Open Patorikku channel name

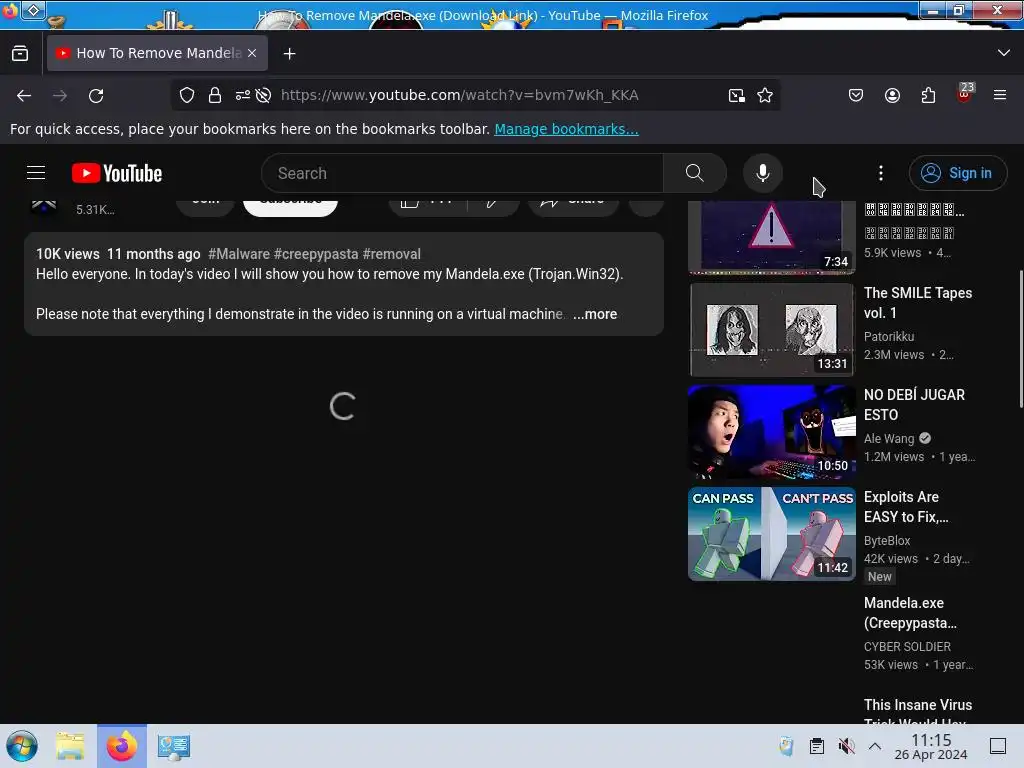(889, 336)
